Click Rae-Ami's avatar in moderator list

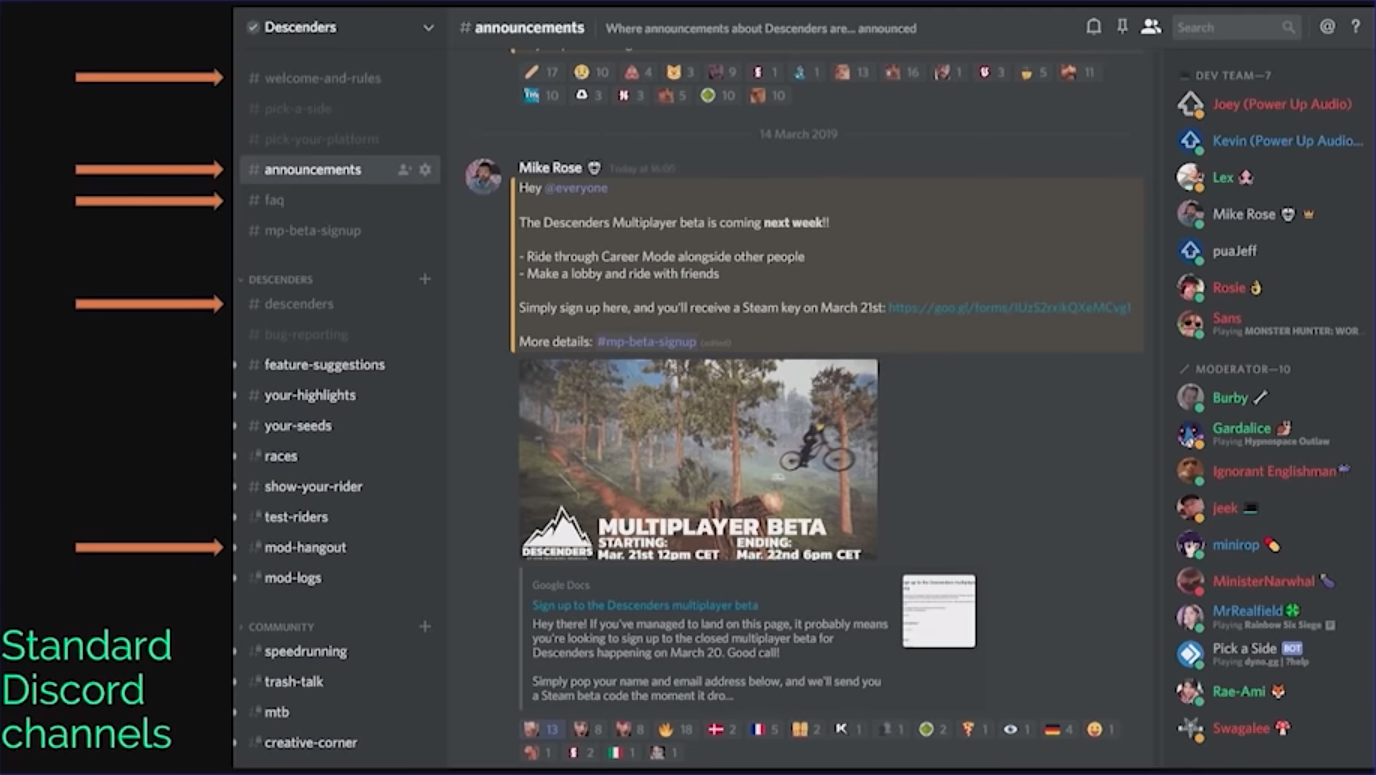1190,691
